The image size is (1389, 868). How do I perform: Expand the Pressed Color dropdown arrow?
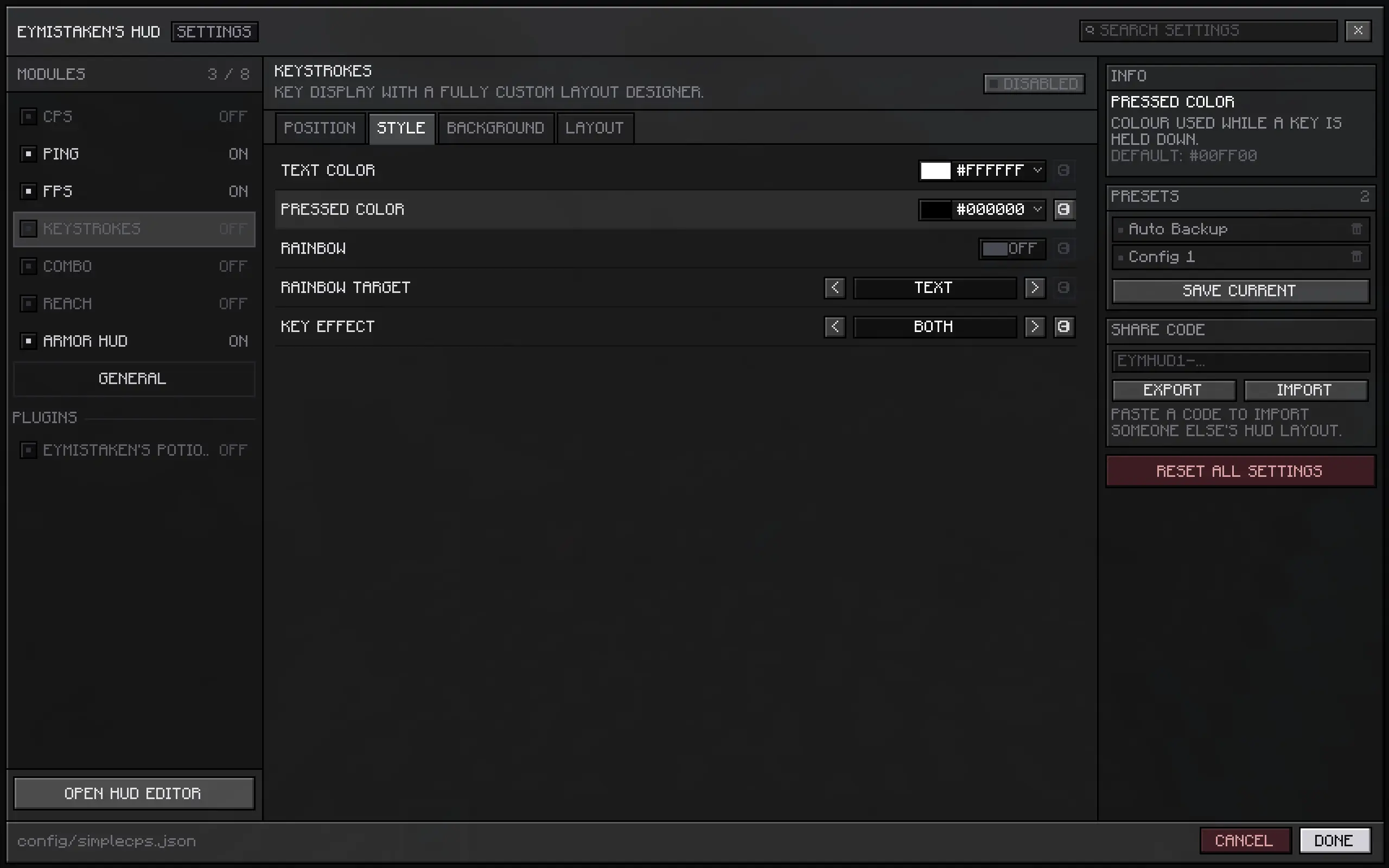(x=1037, y=209)
